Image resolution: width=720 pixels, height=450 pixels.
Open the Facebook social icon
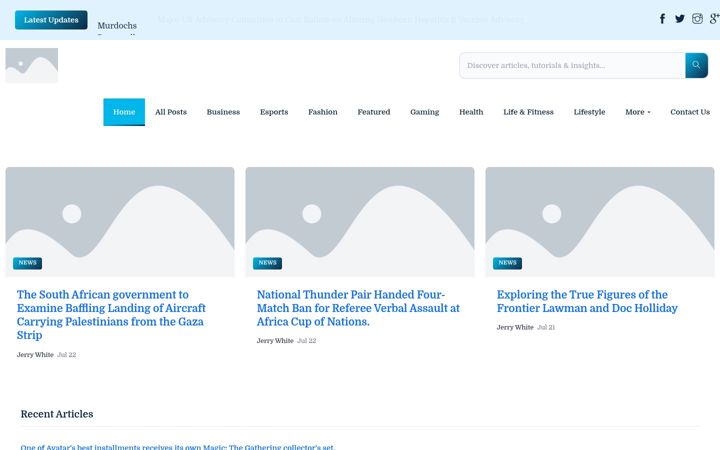click(x=662, y=19)
